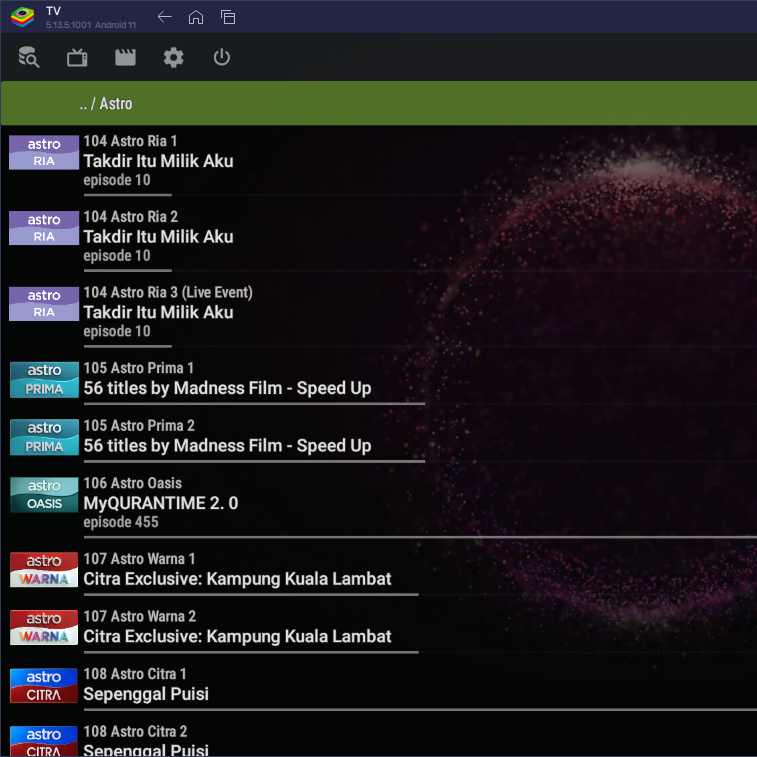Show recent apps via the overlapping windows icon
This screenshot has width=757, height=757.
click(228, 17)
